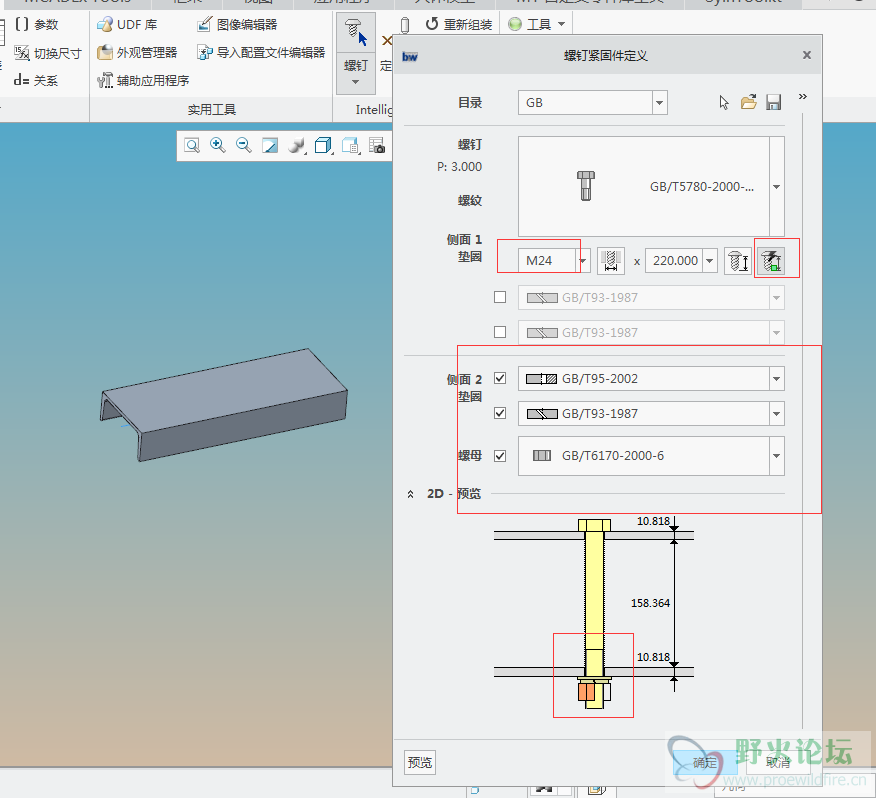
Task: Open the 工具 menu
Action: pos(538,24)
